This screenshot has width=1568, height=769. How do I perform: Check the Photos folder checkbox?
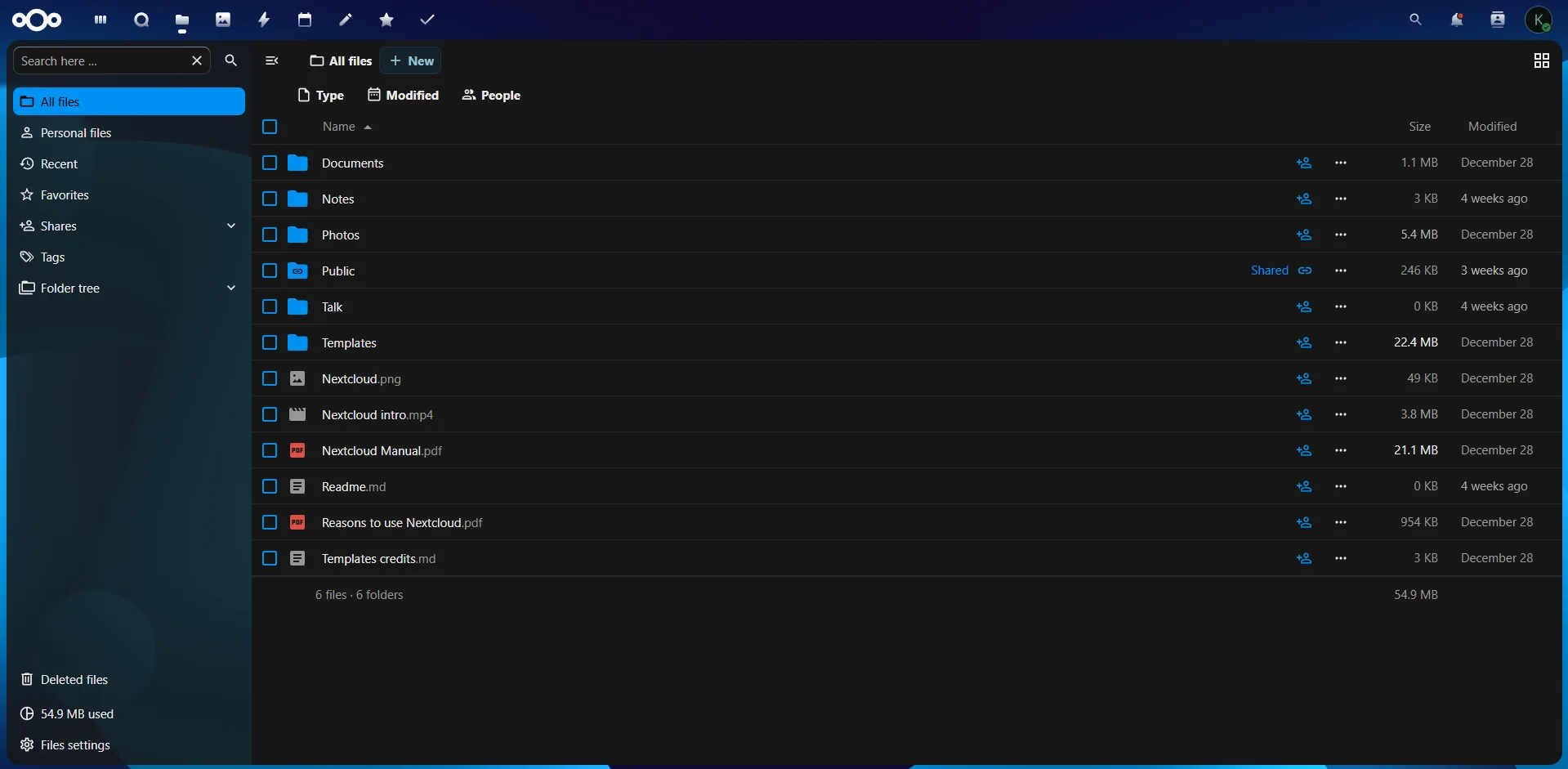[269, 235]
